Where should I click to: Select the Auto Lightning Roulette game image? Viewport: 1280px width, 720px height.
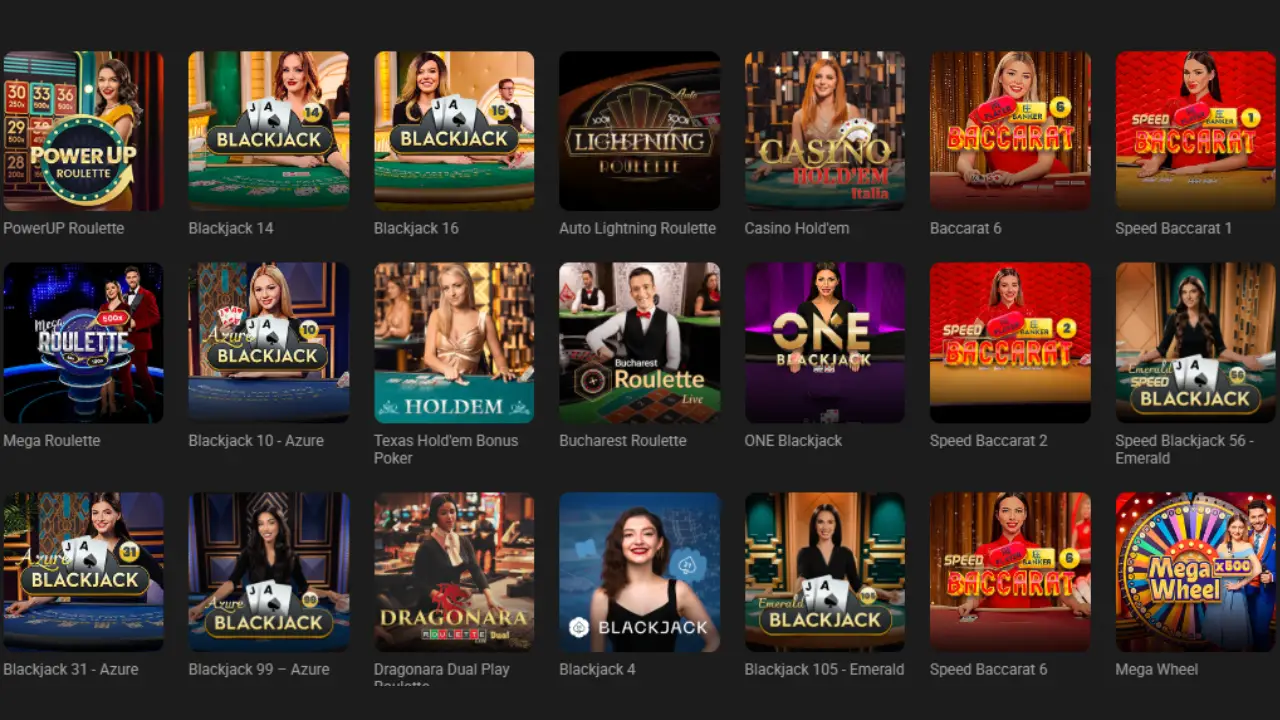[639, 131]
